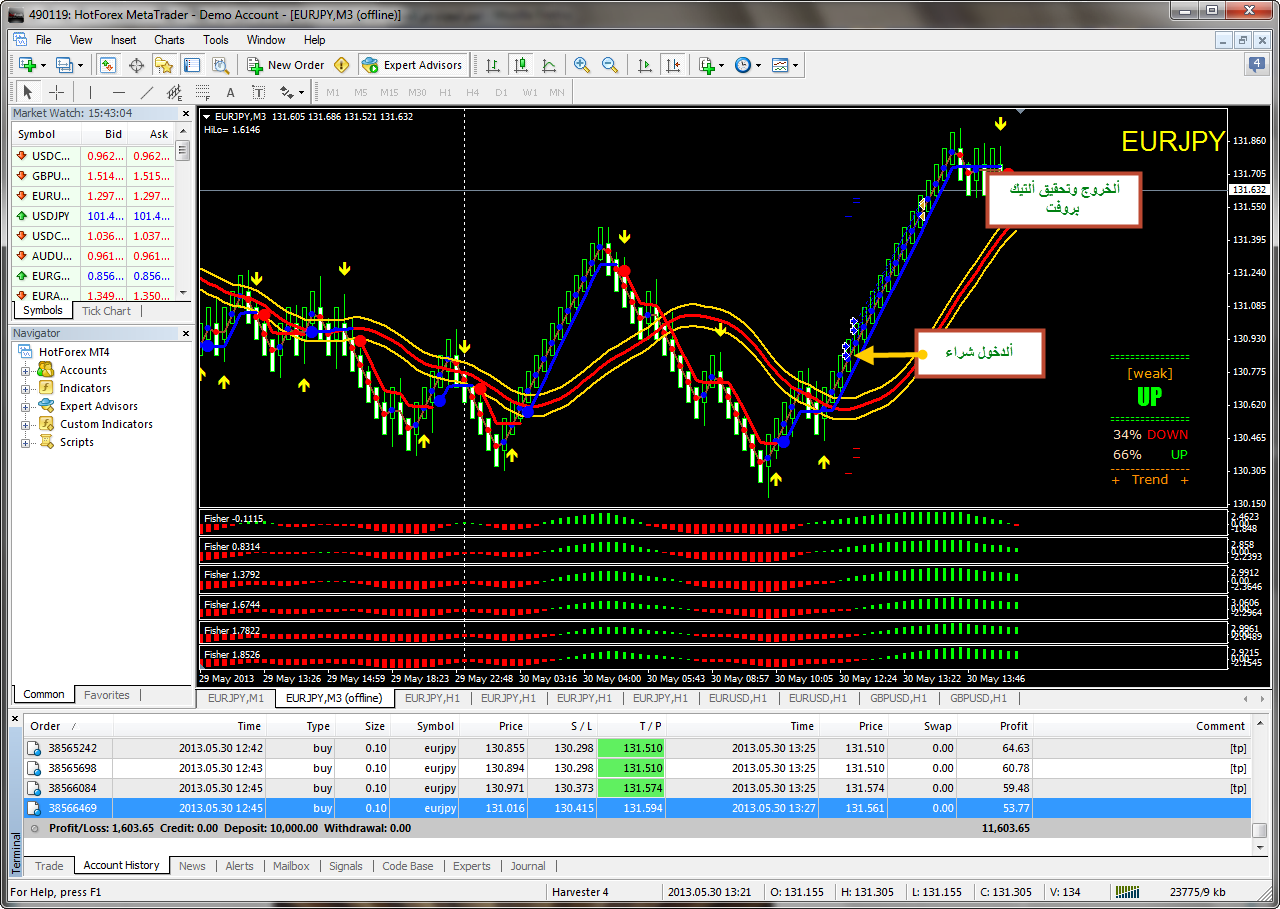Expand the Custom Indicators tree node
The width and height of the screenshot is (1280, 909).
(x=25, y=424)
